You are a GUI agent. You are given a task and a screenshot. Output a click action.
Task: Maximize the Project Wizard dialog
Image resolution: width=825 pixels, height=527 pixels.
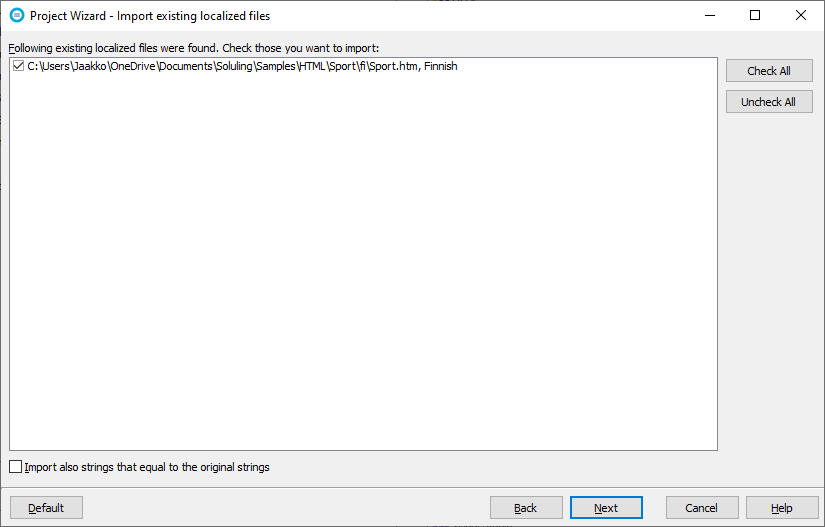tap(755, 15)
